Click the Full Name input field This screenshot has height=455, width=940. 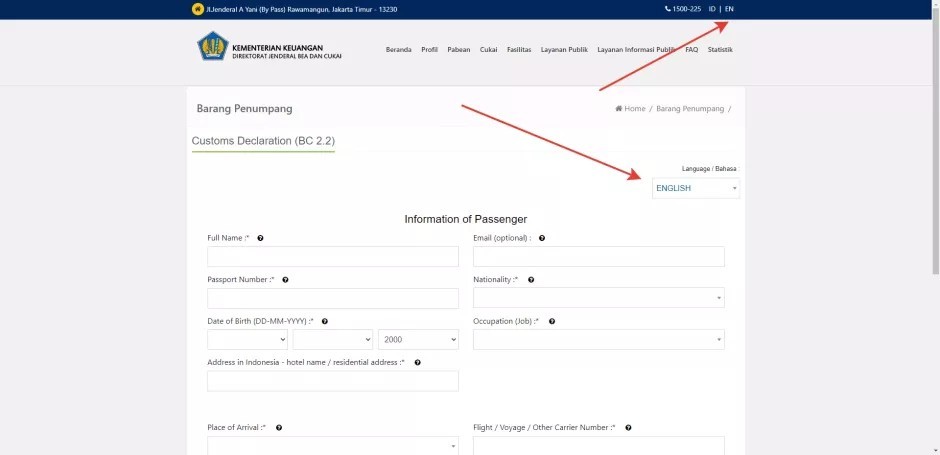point(332,257)
